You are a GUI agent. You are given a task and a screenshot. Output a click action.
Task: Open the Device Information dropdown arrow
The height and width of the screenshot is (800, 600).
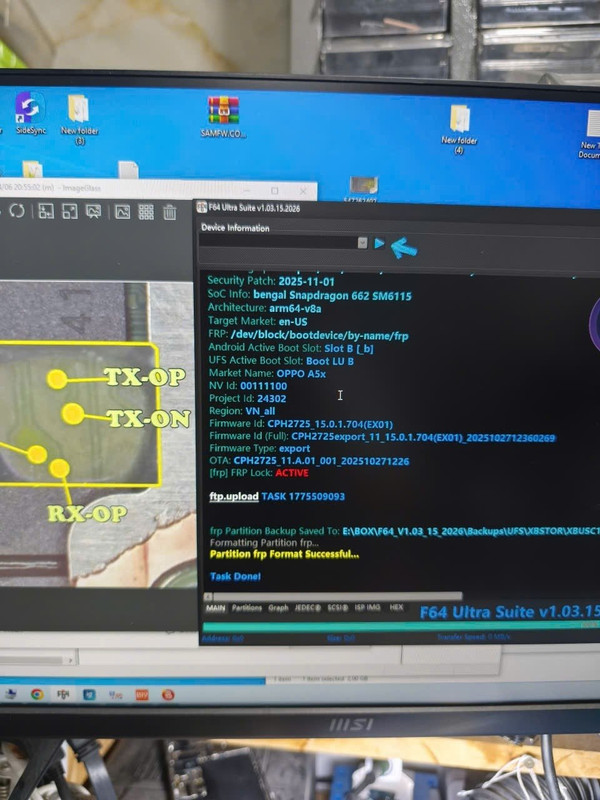click(362, 243)
